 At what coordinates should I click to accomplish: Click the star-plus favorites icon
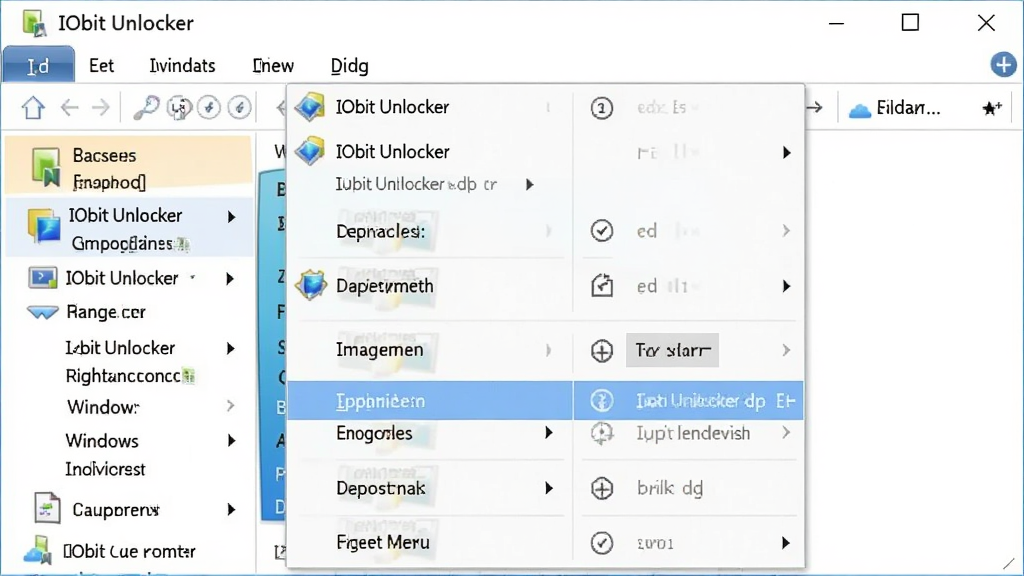point(991,108)
